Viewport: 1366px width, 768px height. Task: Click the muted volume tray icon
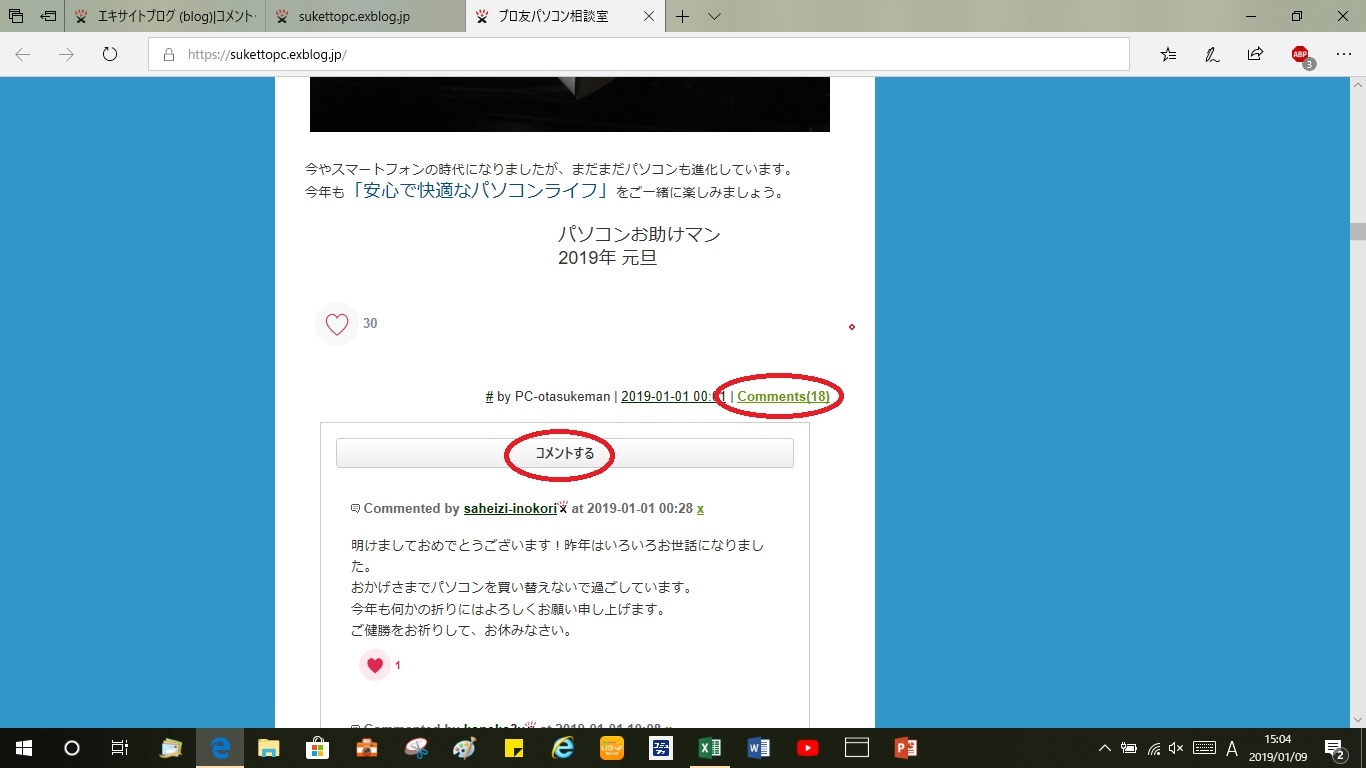[x=1177, y=748]
